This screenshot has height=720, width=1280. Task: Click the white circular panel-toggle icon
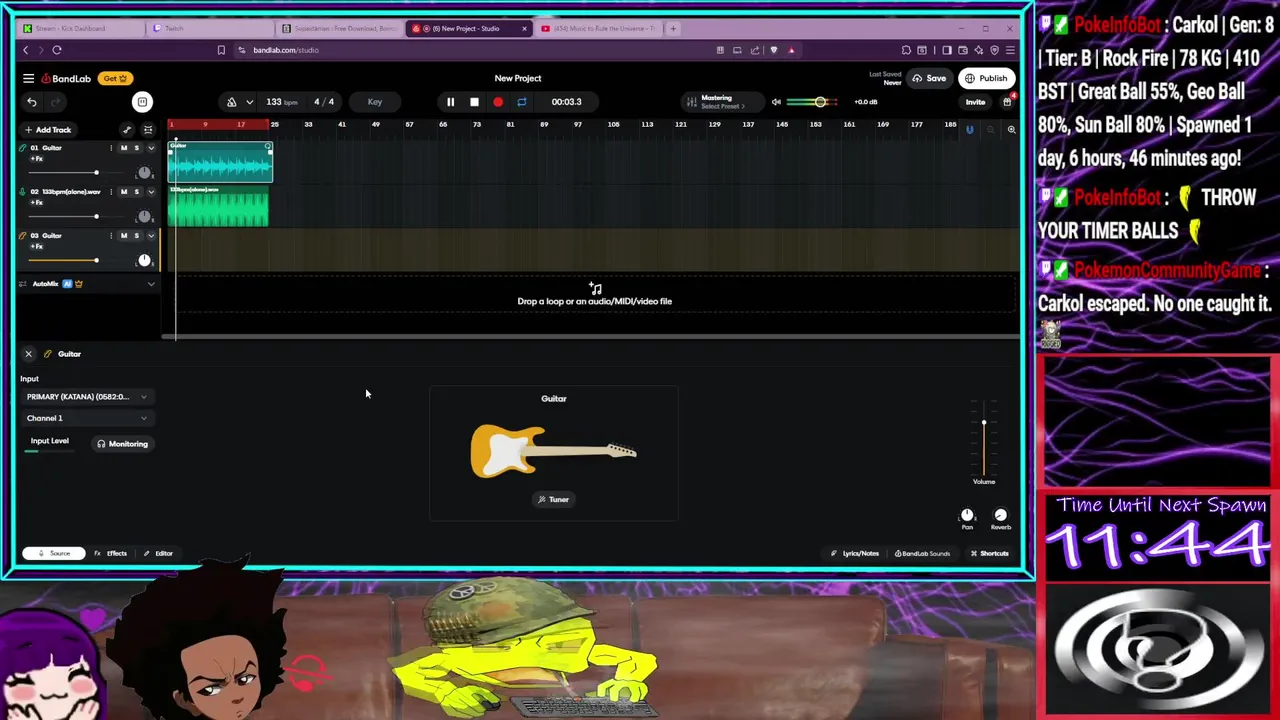(x=142, y=102)
